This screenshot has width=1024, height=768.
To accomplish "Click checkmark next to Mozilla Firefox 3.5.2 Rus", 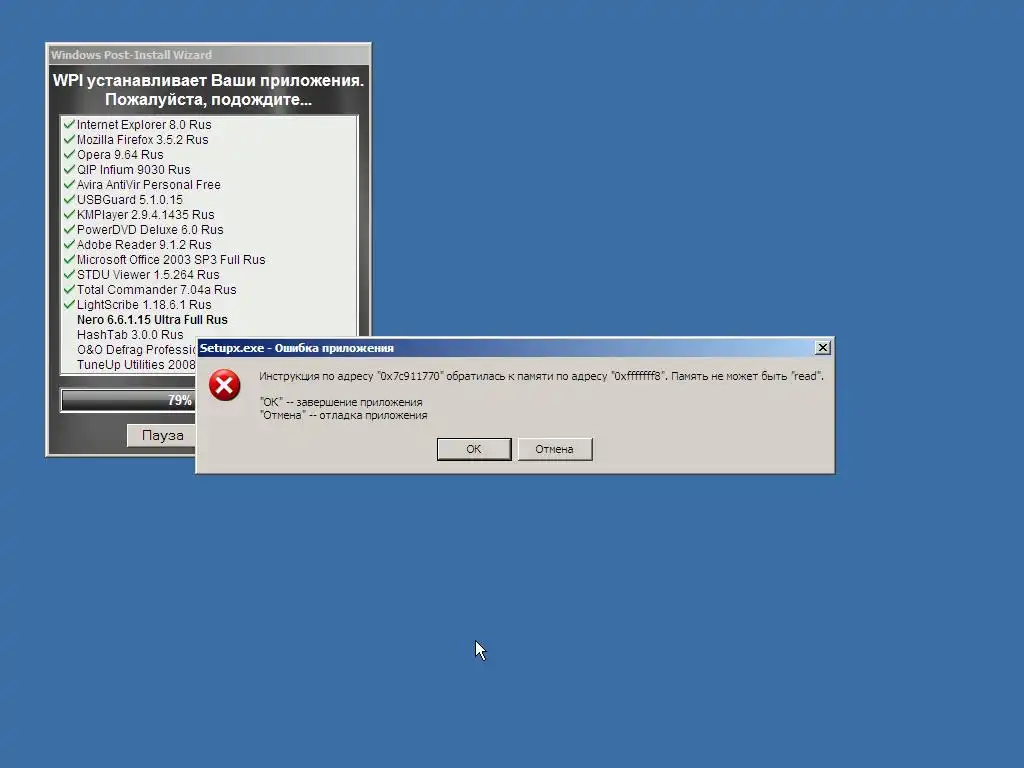I will tap(69, 139).
